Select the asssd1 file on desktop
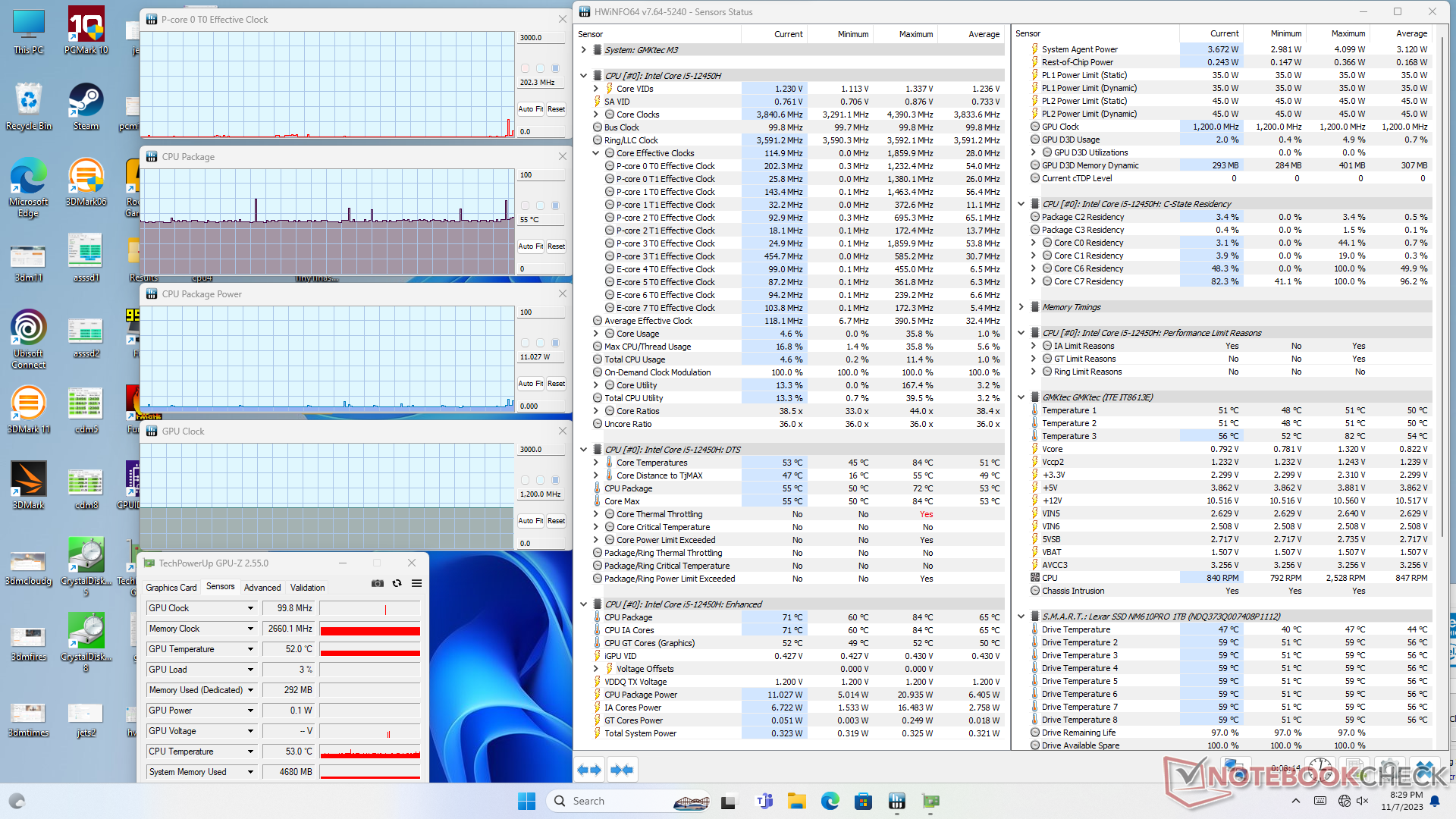The width and height of the screenshot is (1456, 819). [86, 259]
